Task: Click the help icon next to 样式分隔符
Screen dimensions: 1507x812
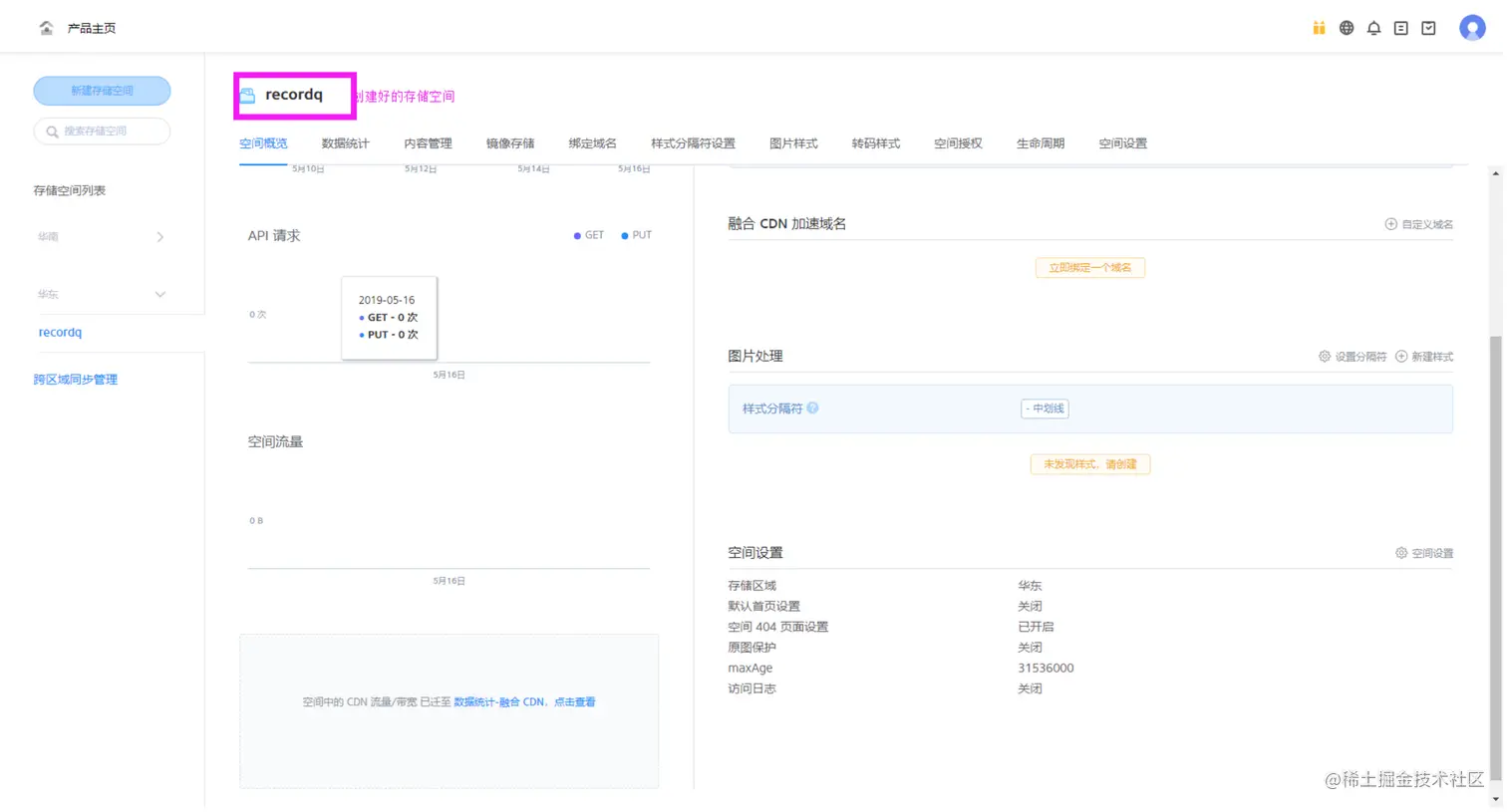Action: click(812, 407)
